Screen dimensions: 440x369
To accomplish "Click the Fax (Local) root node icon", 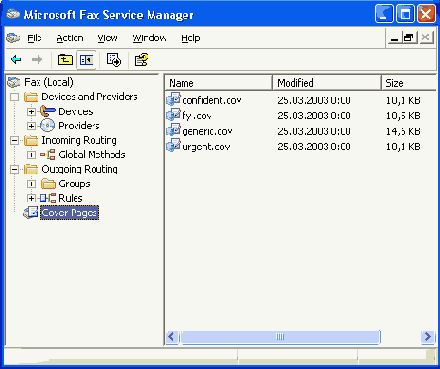I will point(14,82).
